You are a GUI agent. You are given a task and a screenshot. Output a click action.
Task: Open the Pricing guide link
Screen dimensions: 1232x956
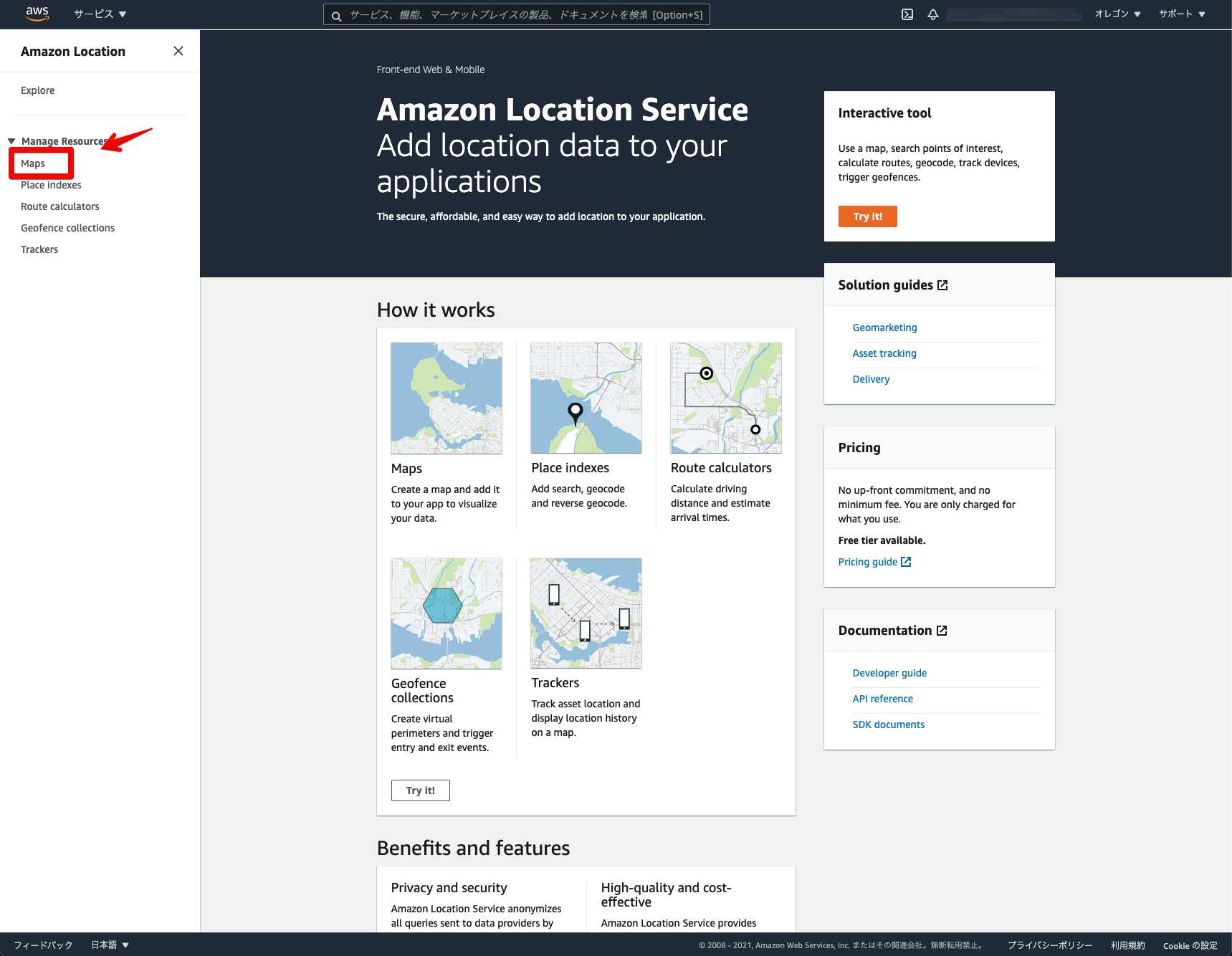868,562
